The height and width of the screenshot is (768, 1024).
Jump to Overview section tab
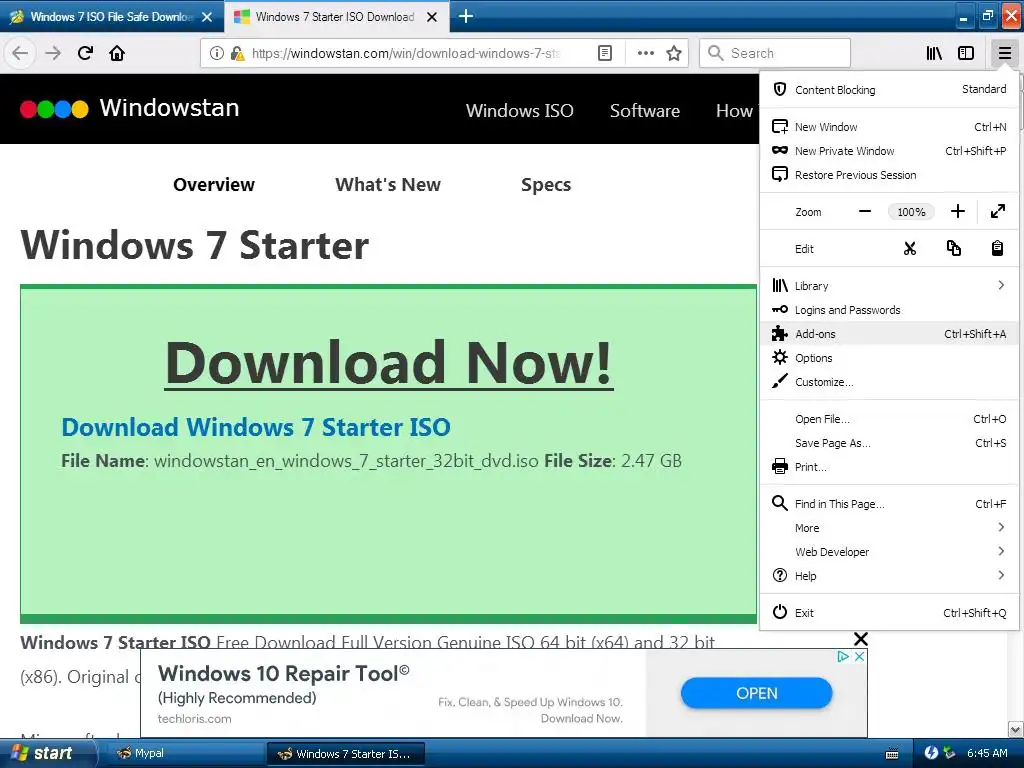pyautogui.click(x=214, y=185)
